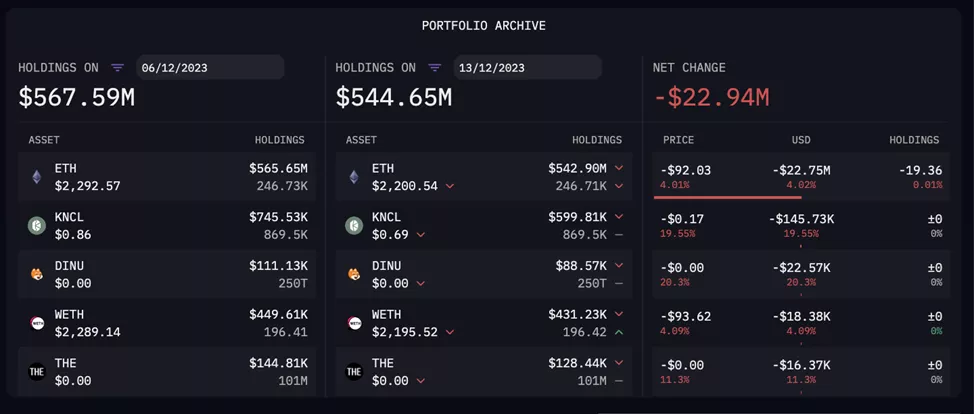
Task: Click the KNCL icon in 13/12/2023 holdings
Action: (354, 226)
